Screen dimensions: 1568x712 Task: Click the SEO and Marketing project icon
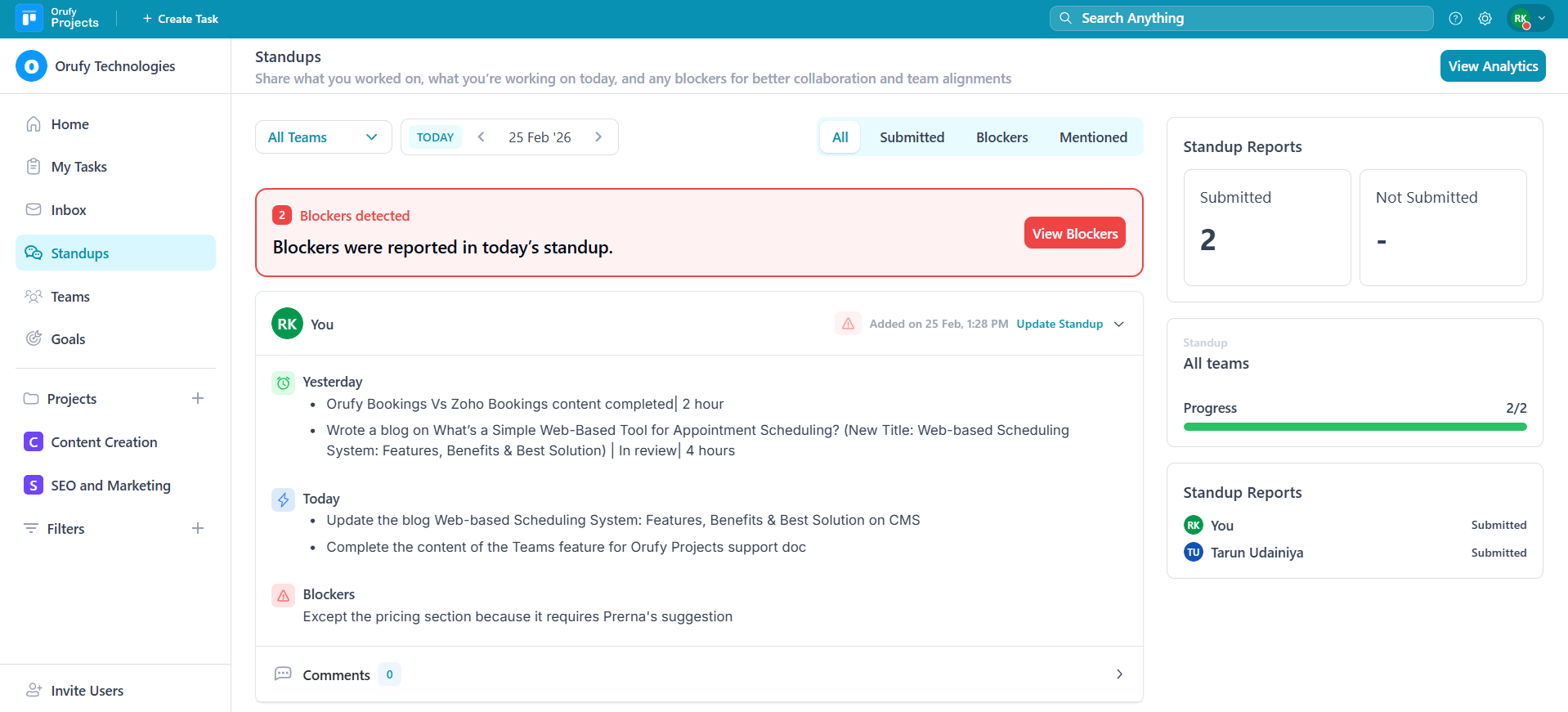tap(34, 486)
